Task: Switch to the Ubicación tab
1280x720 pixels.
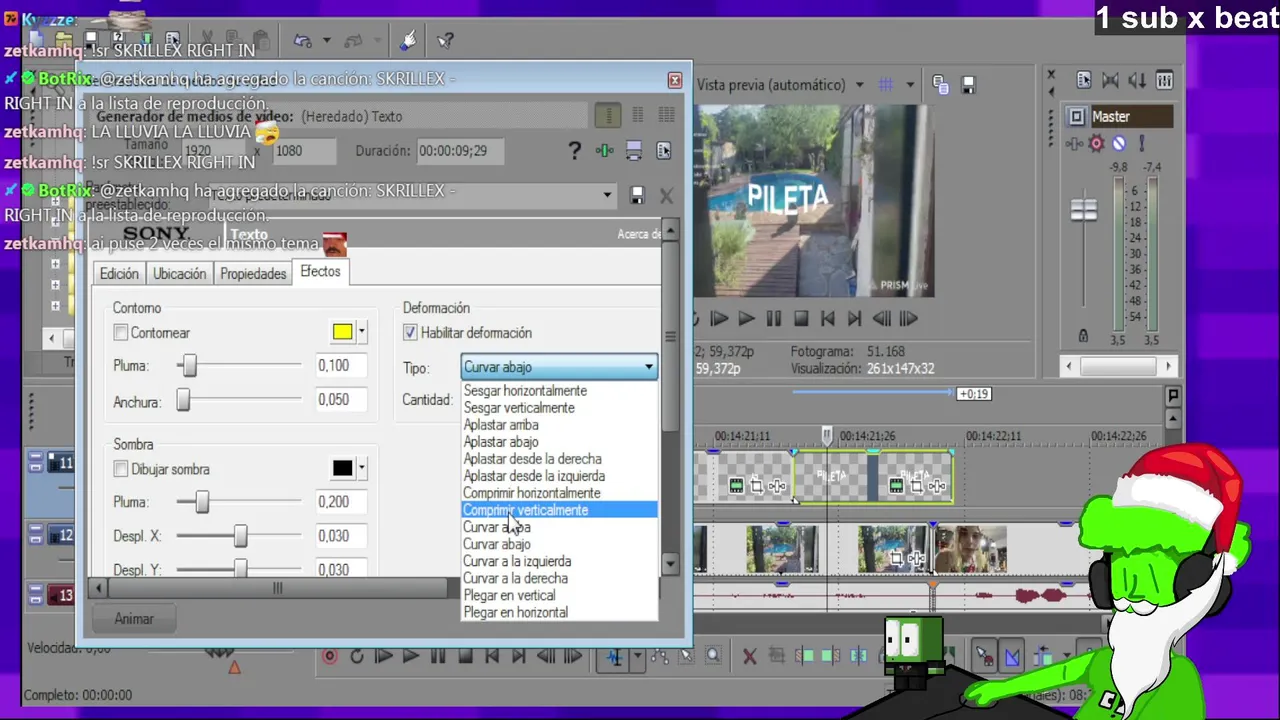Action: pyautogui.click(x=179, y=274)
